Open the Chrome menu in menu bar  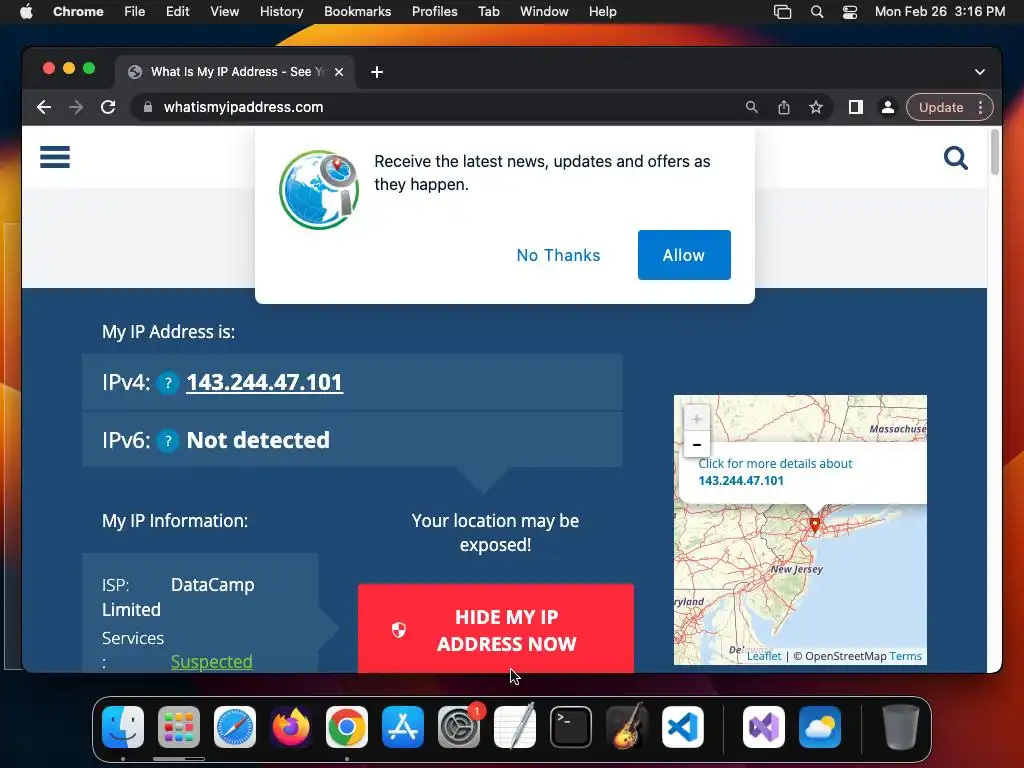78,11
